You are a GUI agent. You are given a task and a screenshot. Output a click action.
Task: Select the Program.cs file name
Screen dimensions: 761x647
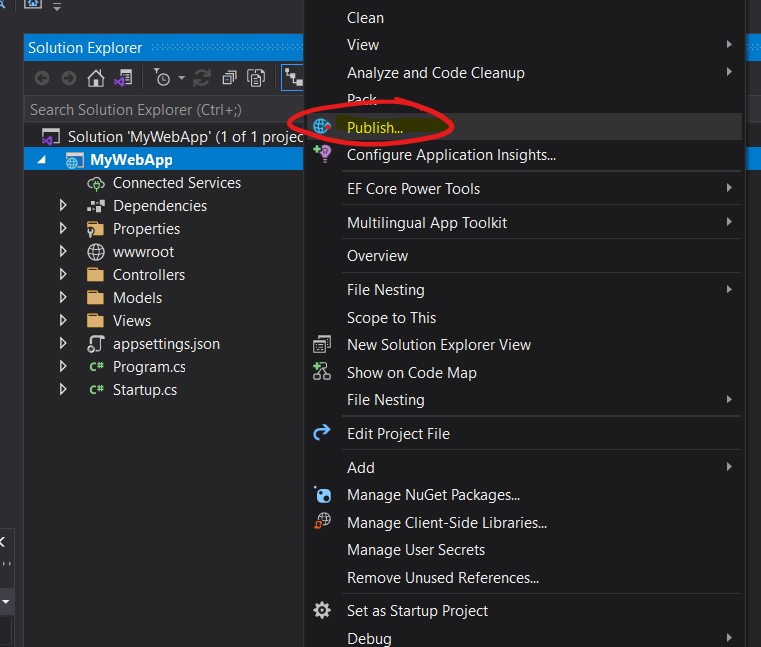click(149, 367)
